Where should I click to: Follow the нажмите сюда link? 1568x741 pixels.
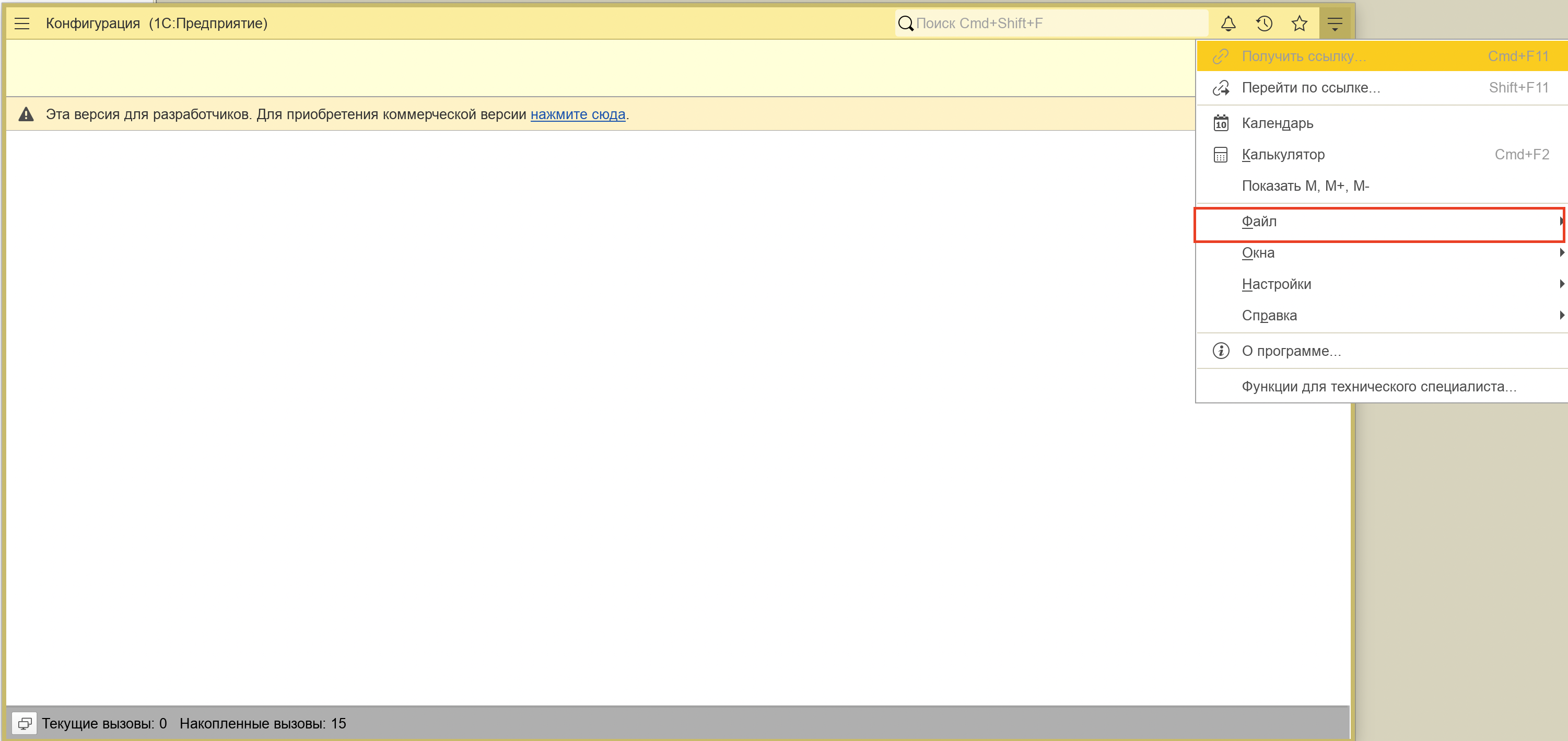(578, 114)
